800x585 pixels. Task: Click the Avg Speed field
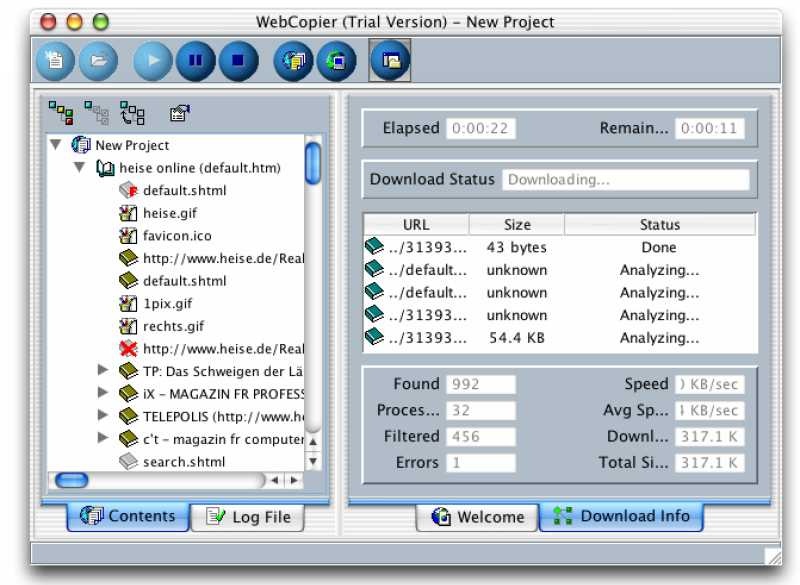point(709,410)
